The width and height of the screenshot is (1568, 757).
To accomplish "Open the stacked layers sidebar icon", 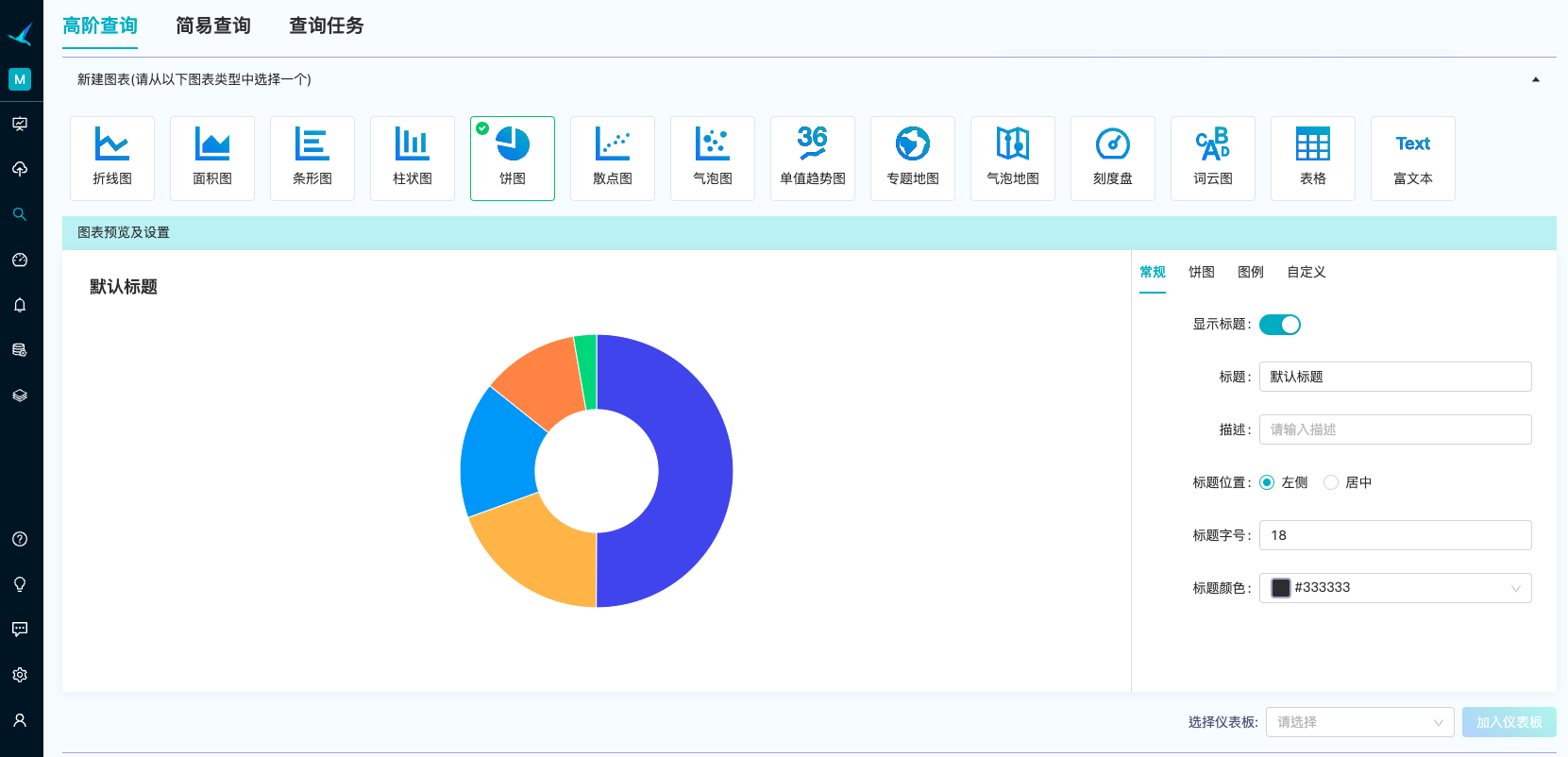I will (x=20, y=395).
